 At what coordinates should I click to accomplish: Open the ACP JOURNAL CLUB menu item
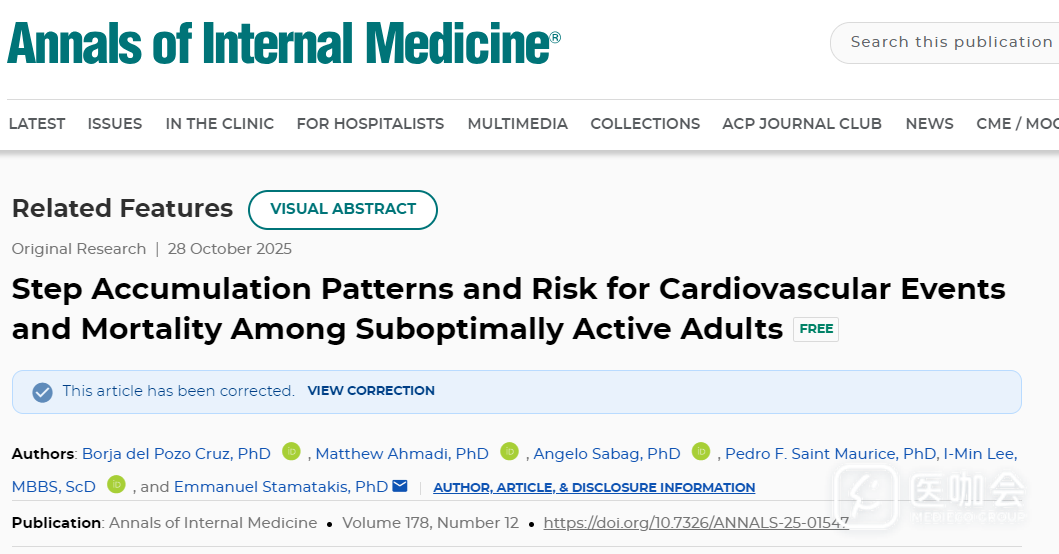(x=802, y=124)
